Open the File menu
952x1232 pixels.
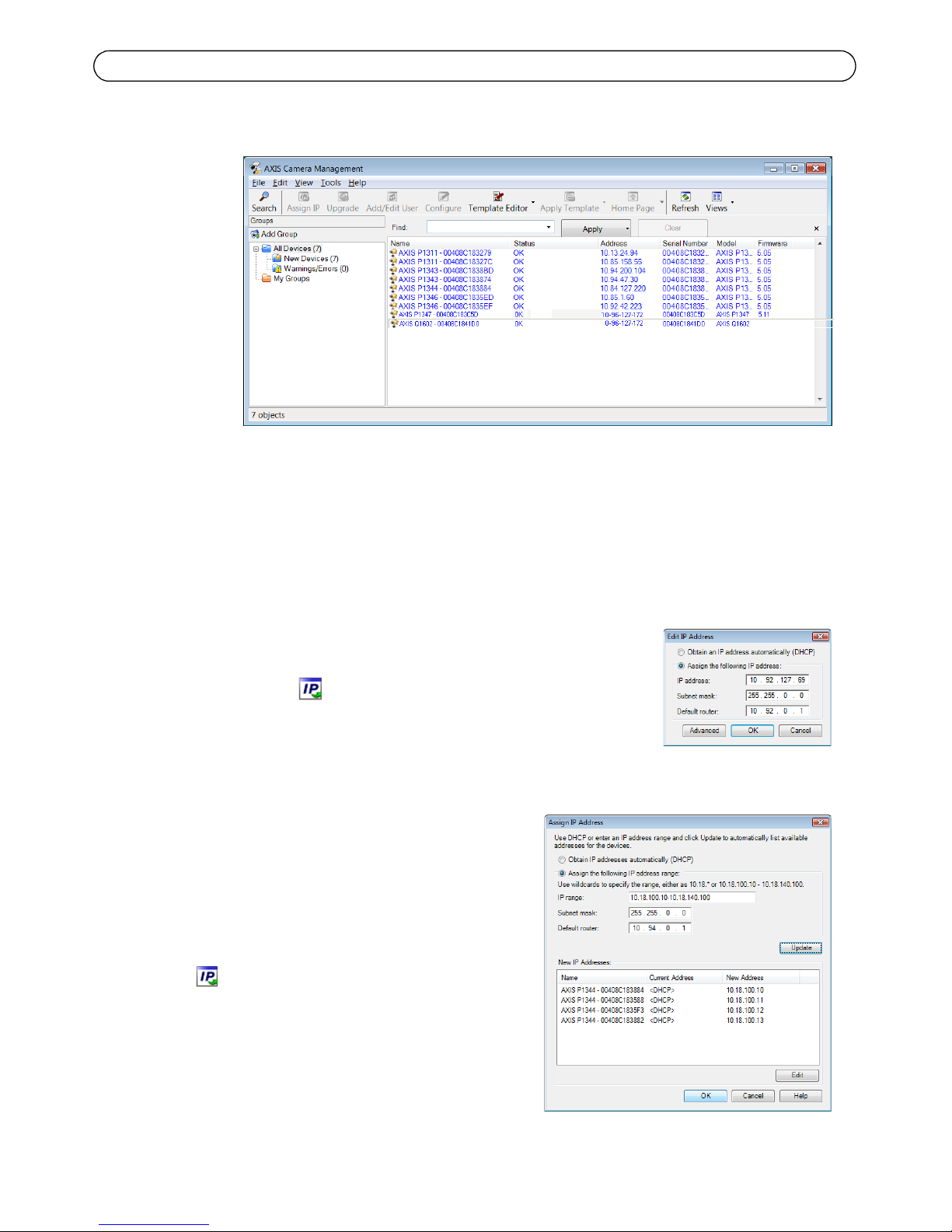point(258,183)
